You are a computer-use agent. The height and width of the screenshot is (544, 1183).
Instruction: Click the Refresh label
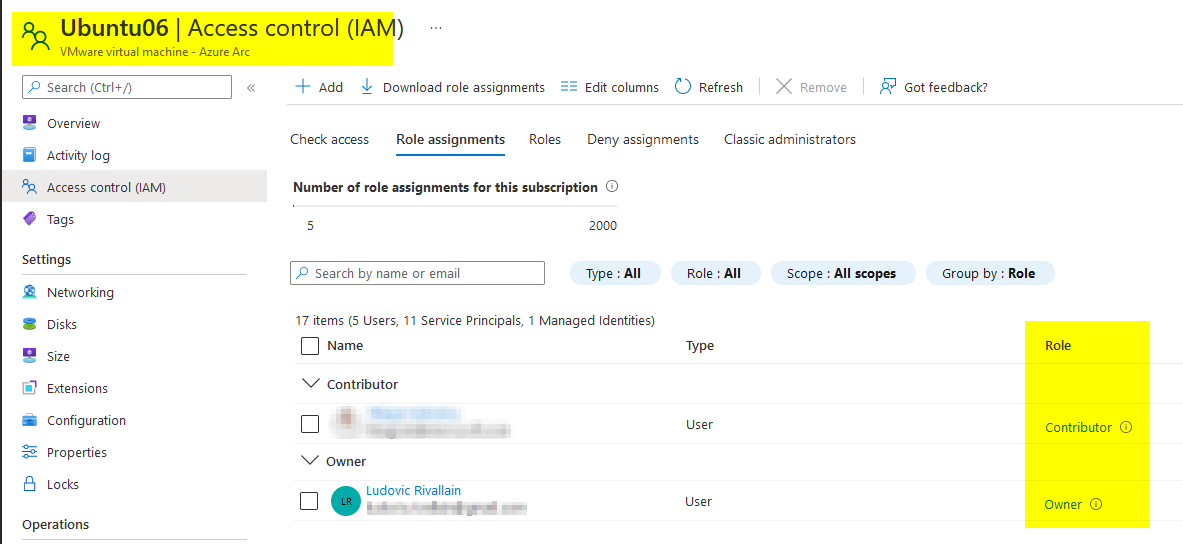click(x=721, y=88)
